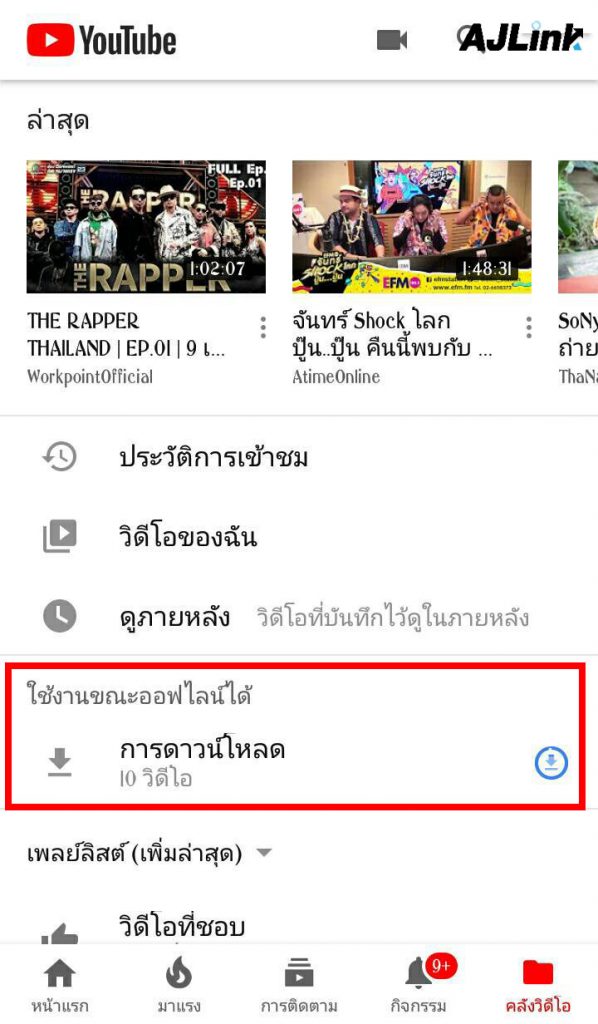The image size is (598, 1024).
Task: Select คลังวิดีโอ library tab
Action: [538, 985]
